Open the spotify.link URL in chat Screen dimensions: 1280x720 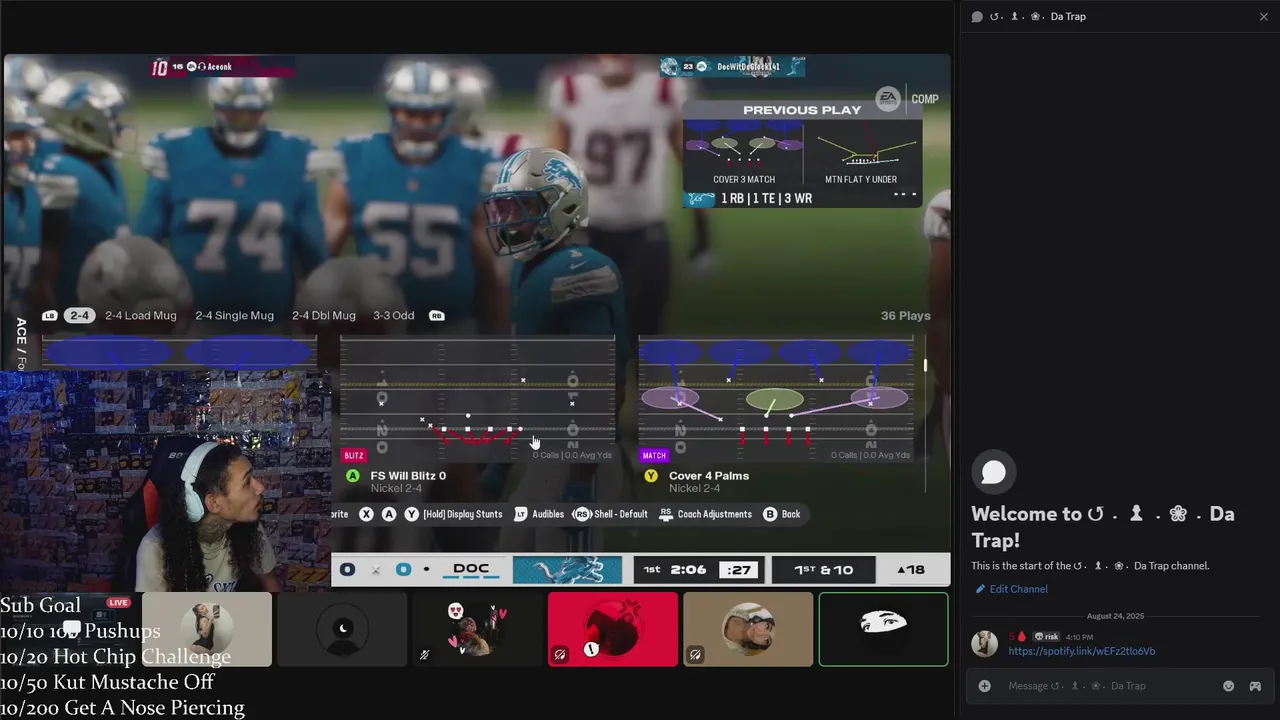(x=1082, y=651)
